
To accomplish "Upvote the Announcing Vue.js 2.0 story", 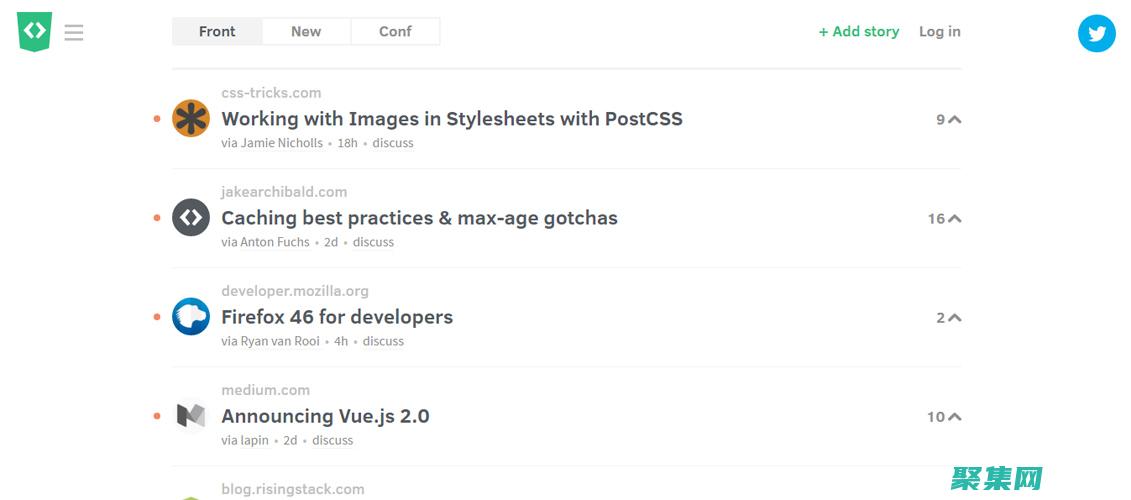I will click(954, 416).
